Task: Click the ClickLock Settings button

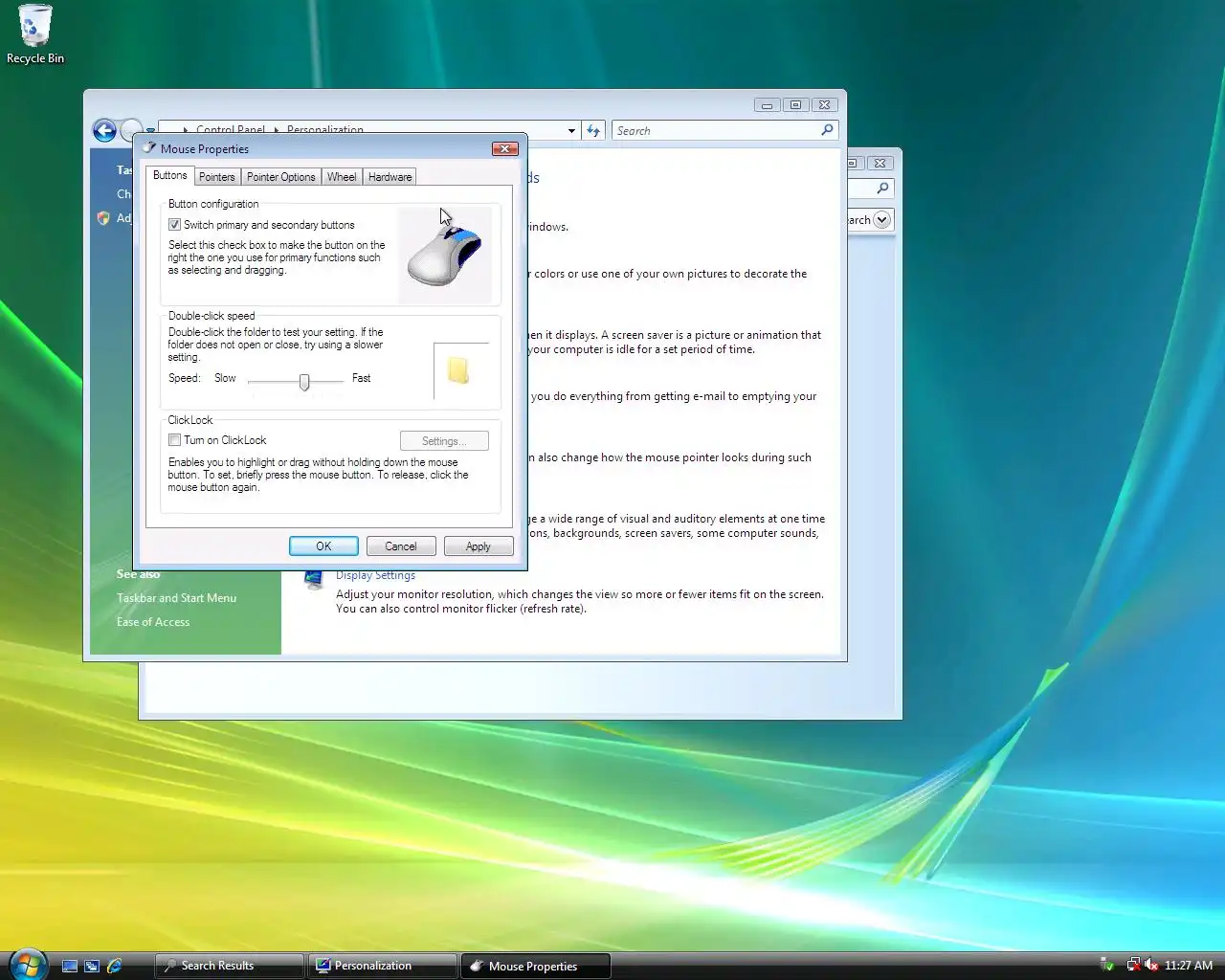Action: pos(444,441)
